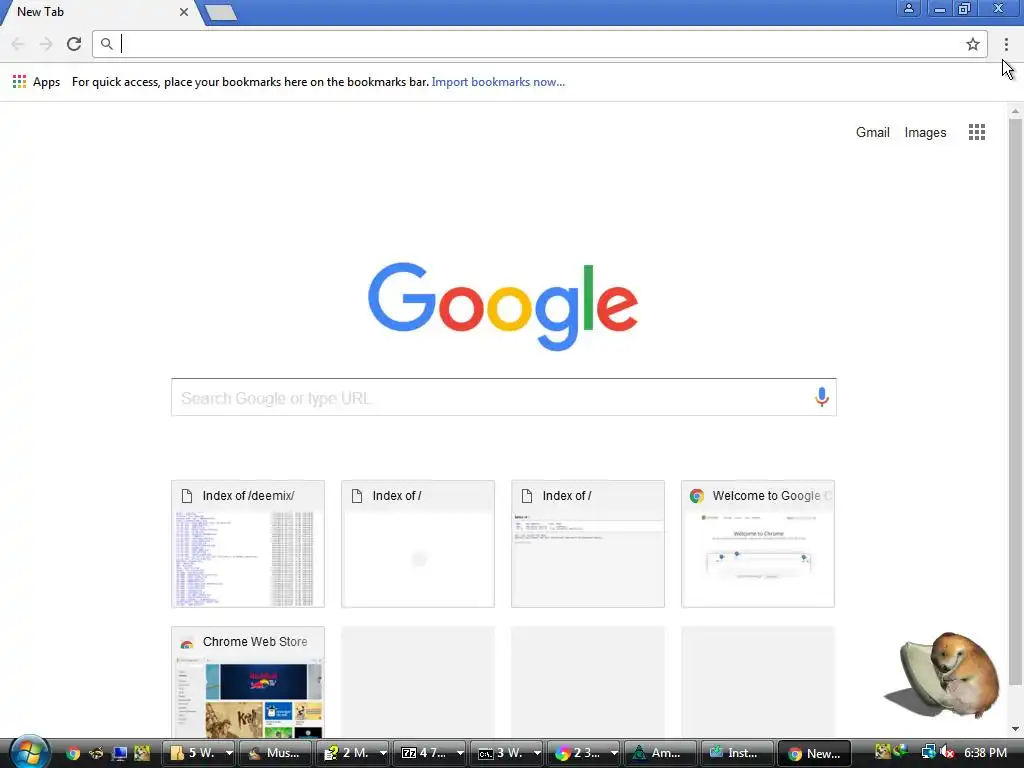Click 'Import bookmarks now...' link
Image resolution: width=1024 pixels, height=768 pixels.
[x=498, y=82]
